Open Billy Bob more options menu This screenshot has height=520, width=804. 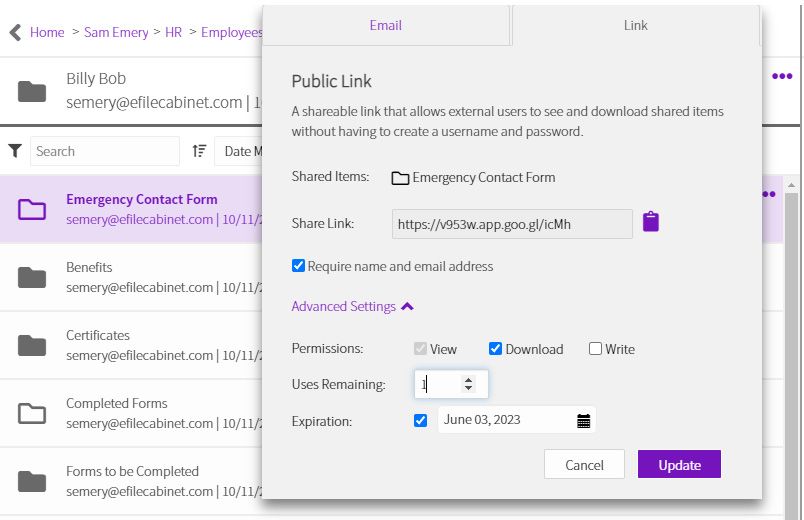pyautogui.click(x=781, y=77)
